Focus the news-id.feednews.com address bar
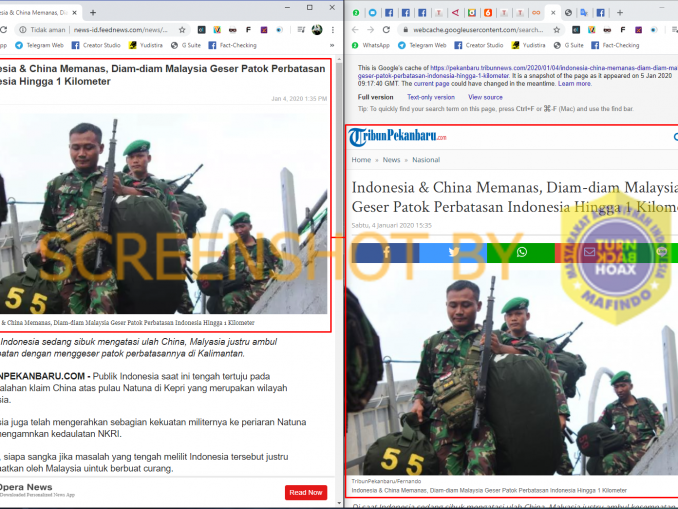 click(120, 30)
